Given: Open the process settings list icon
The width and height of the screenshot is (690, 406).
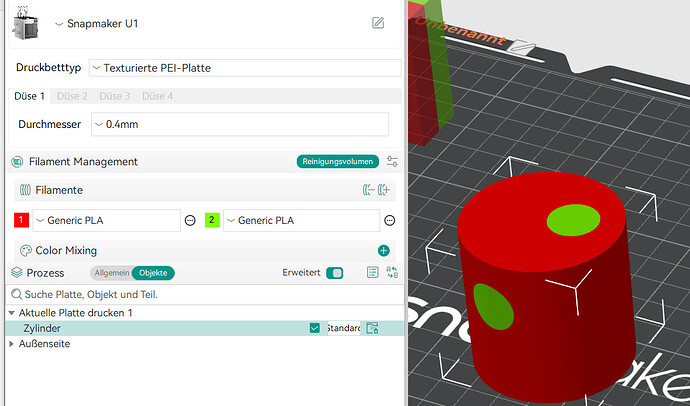Looking at the screenshot, I should coord(372,272).
